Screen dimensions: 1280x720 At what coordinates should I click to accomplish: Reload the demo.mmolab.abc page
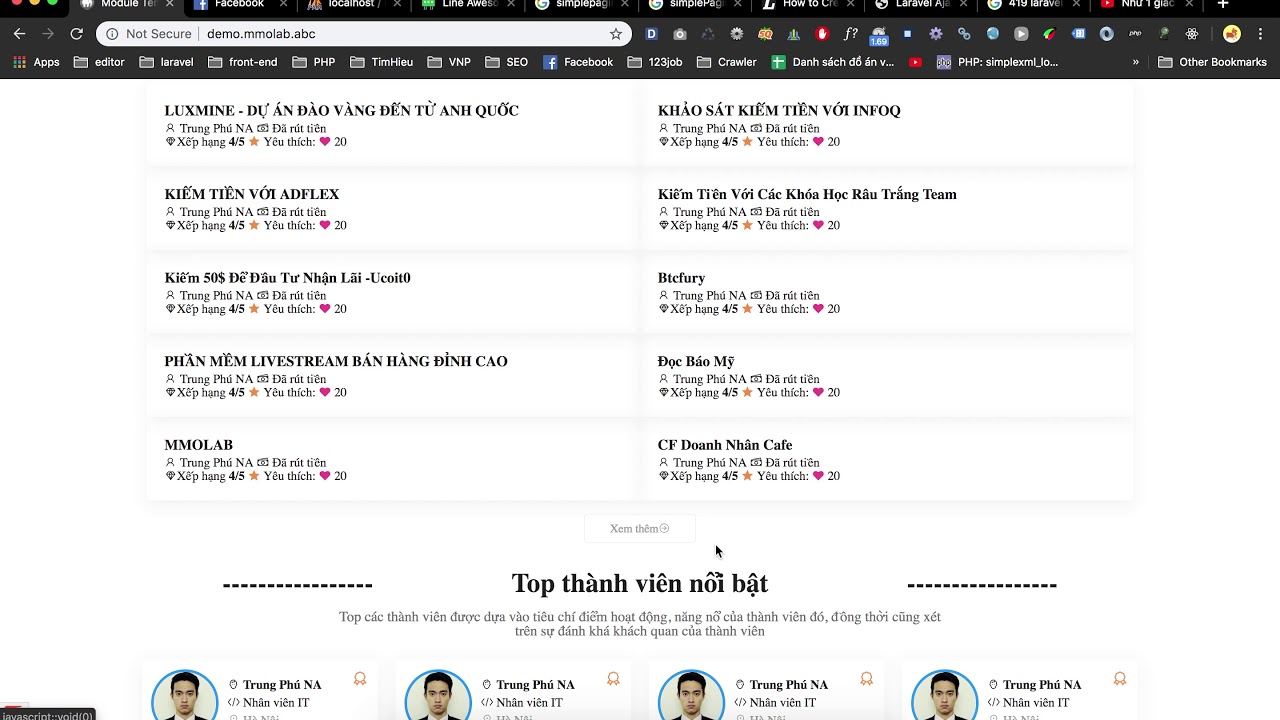tap(76, 34)
